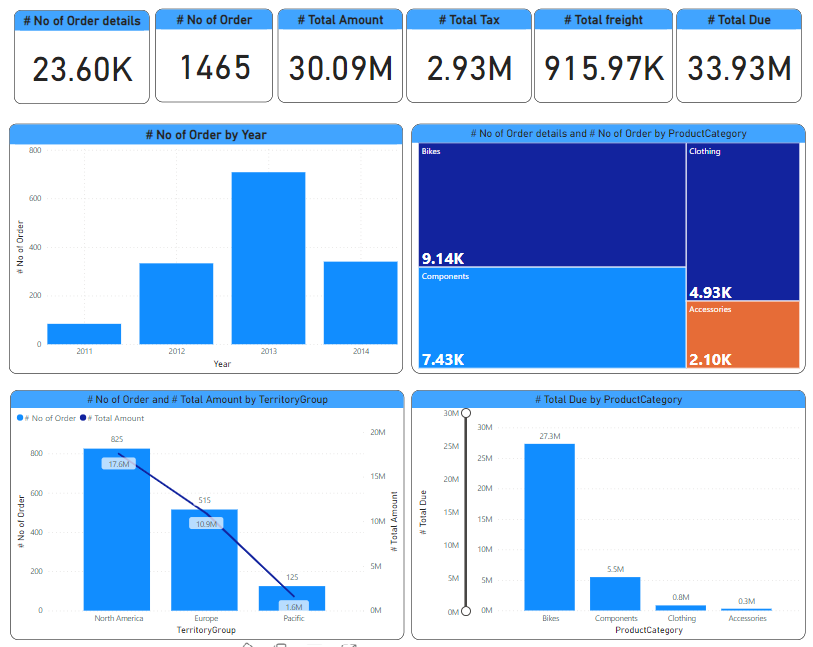Select the 2011 bar in Order by Year
The image size is (813, 647).
[x=84, y=334]
